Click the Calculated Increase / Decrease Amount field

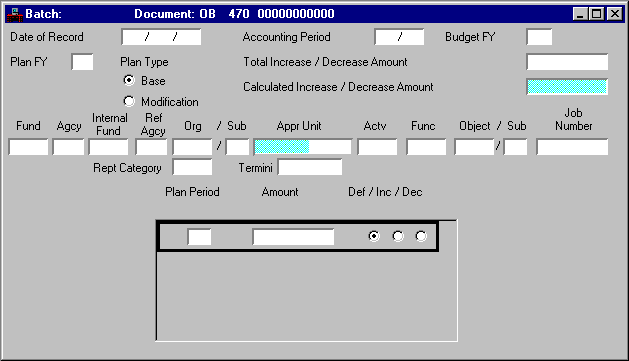coord(567,87)
